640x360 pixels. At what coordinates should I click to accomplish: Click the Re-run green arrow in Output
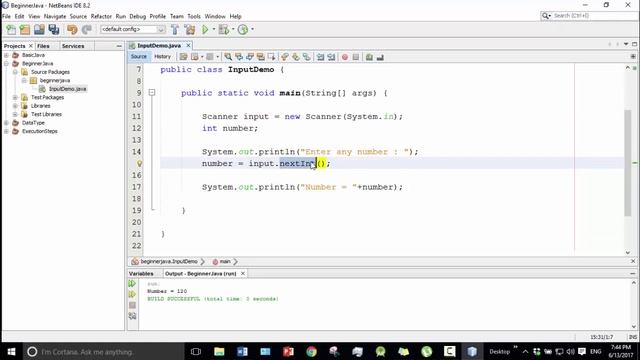click(132, 284)
